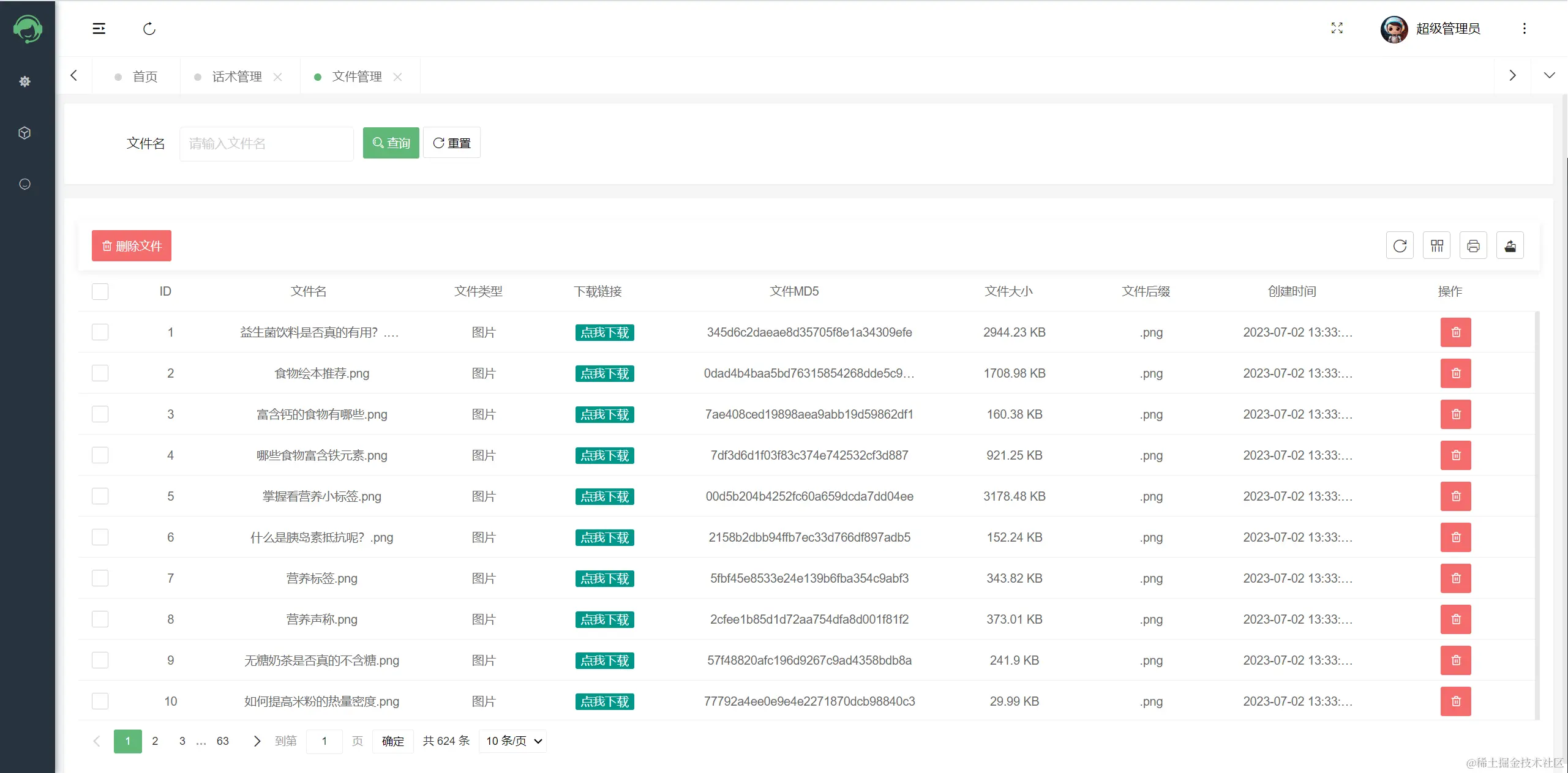Viewport: 1568px width, 773px height.
Task: Click the print icon above the table
Action: click(1473, 246)
